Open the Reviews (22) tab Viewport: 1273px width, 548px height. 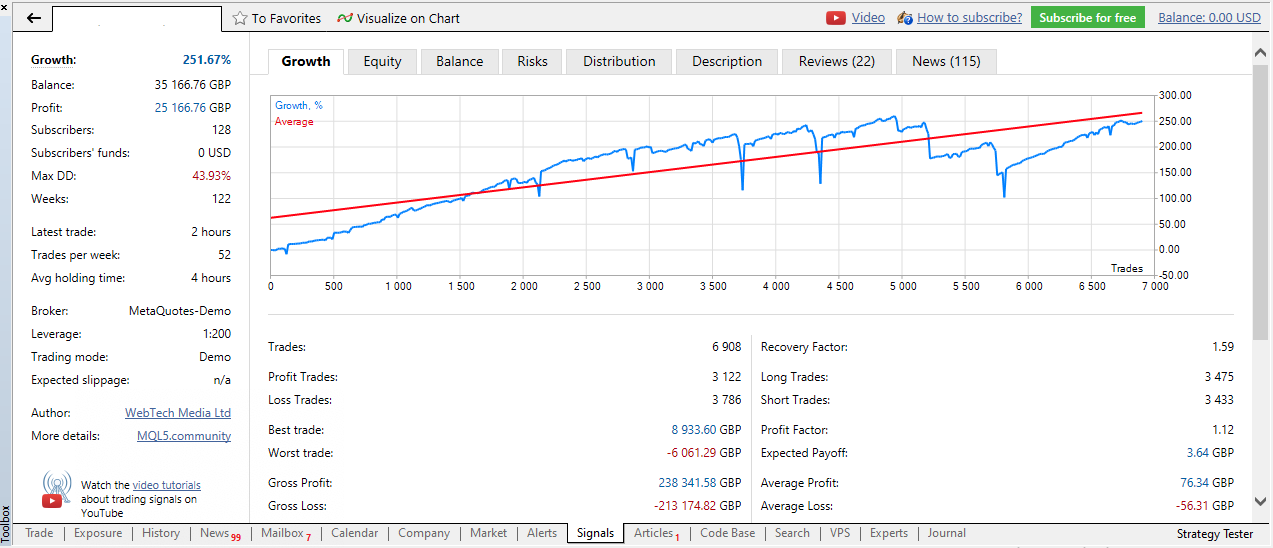pyautogui.click(x=836, y=62)
